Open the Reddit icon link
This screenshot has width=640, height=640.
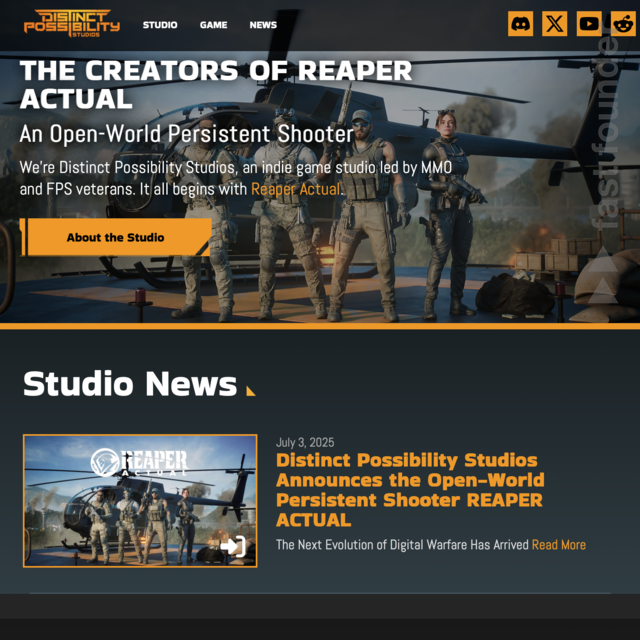tap(623, 24)
